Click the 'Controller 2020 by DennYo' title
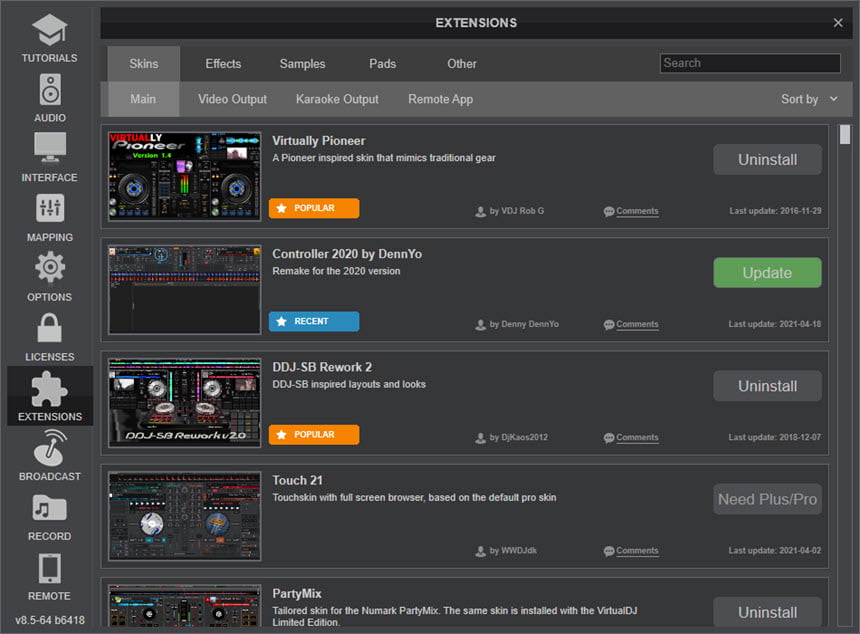Screen dimensions: 860x634 tap(347, 254)
